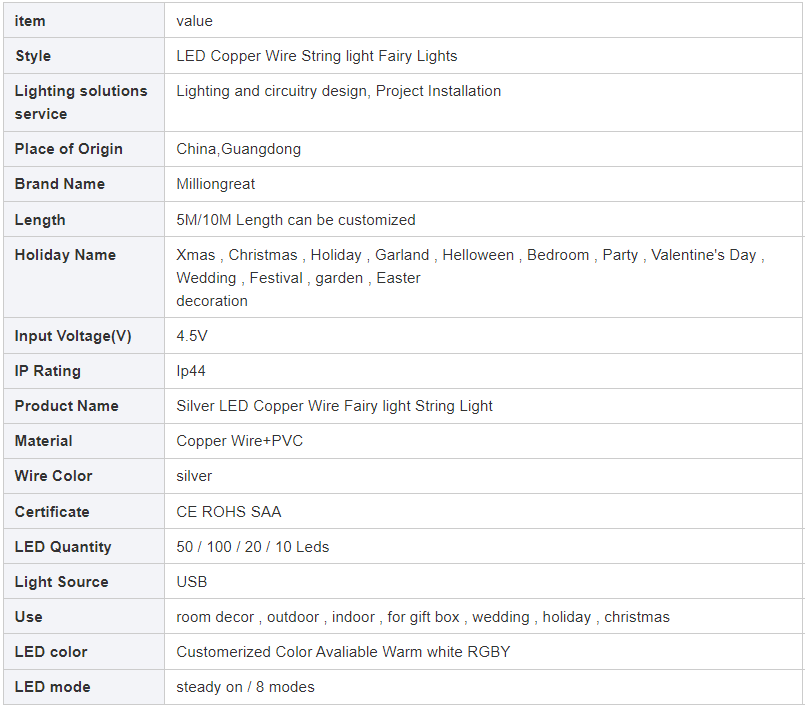Select the Style row label
The image size is (805, 708).
click(33, 56)
